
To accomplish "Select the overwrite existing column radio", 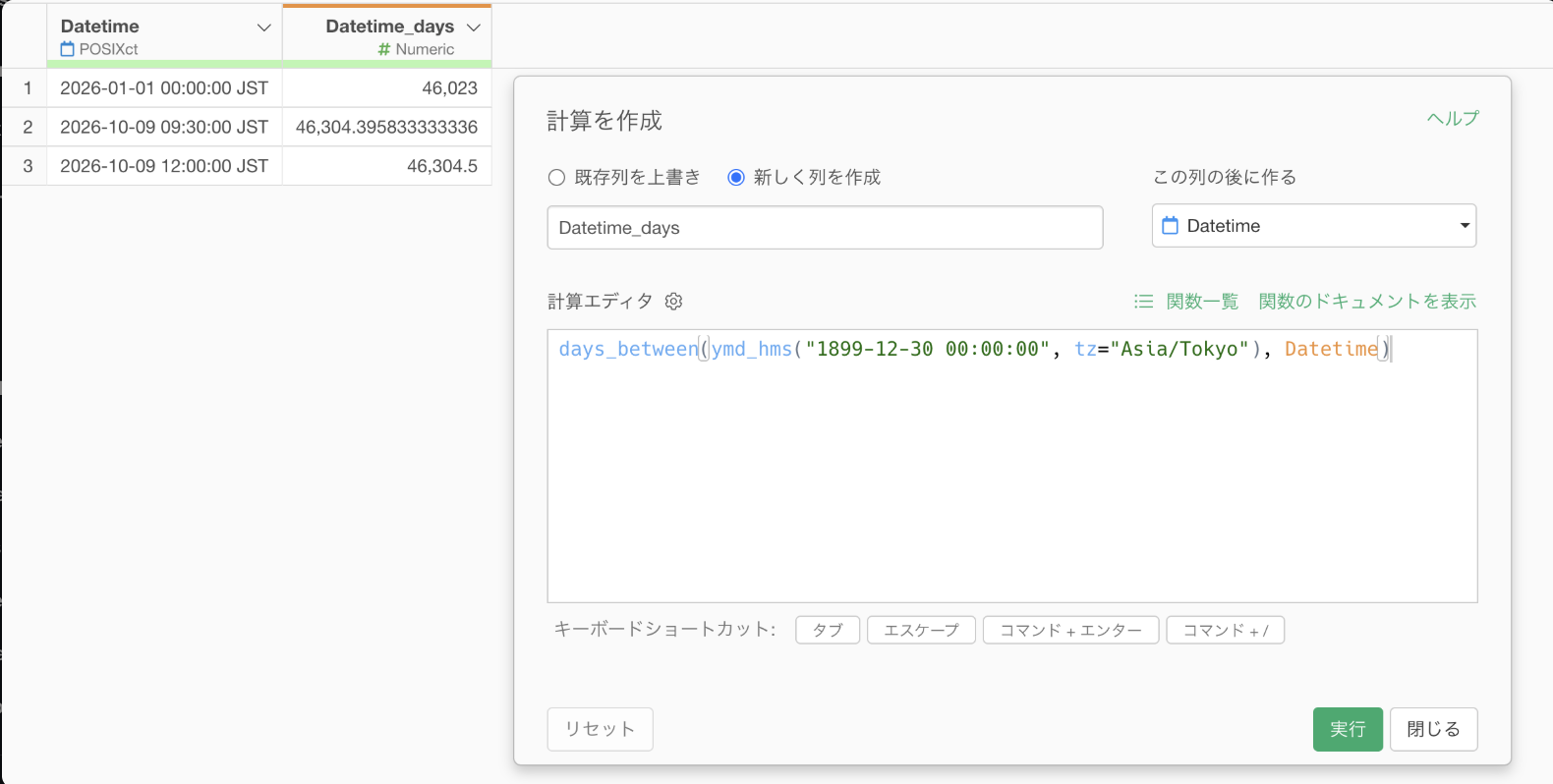I will tap(556, 178).
